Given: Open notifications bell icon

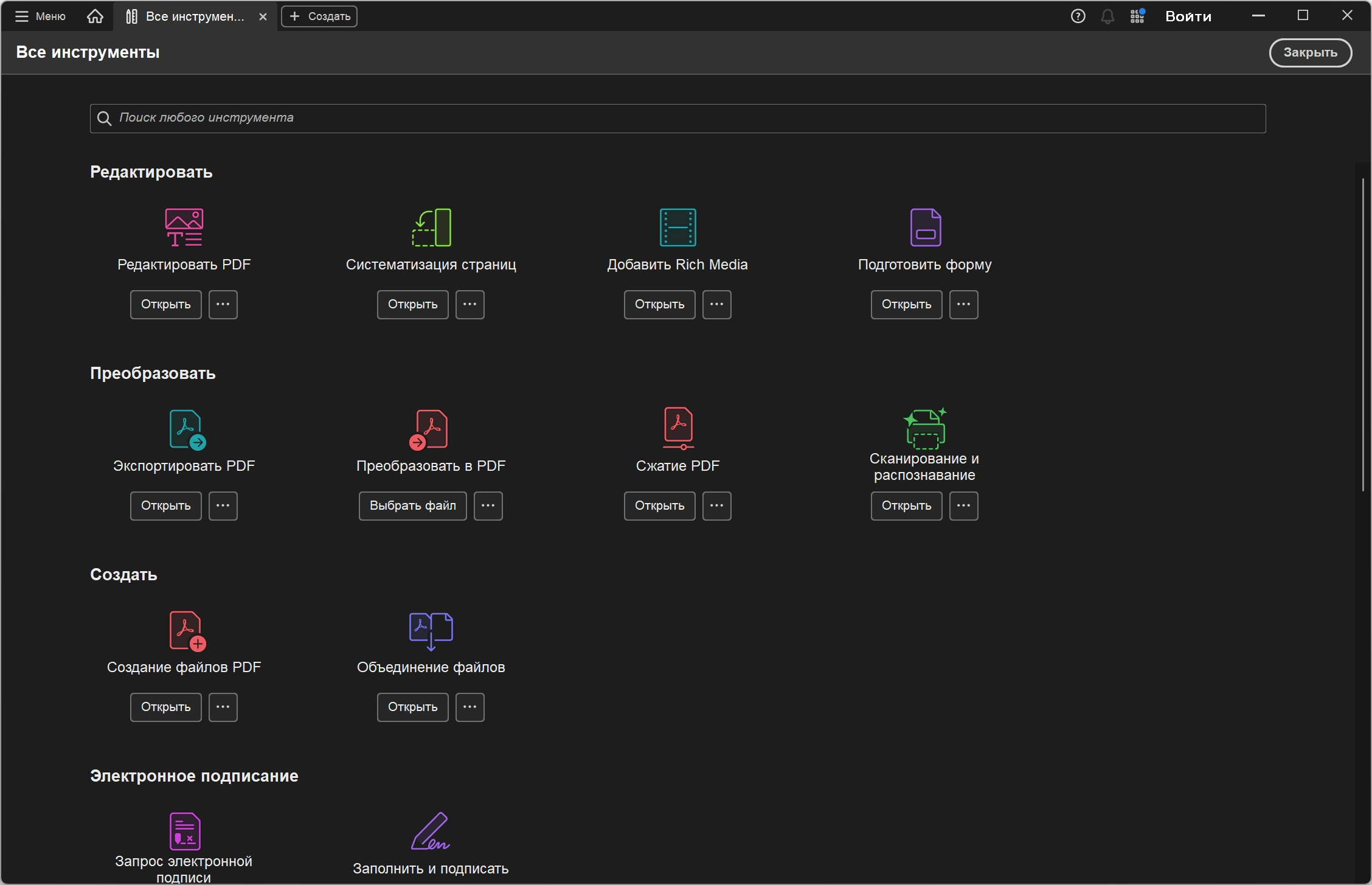Looking at the screenshot, I should [1107, 16].
